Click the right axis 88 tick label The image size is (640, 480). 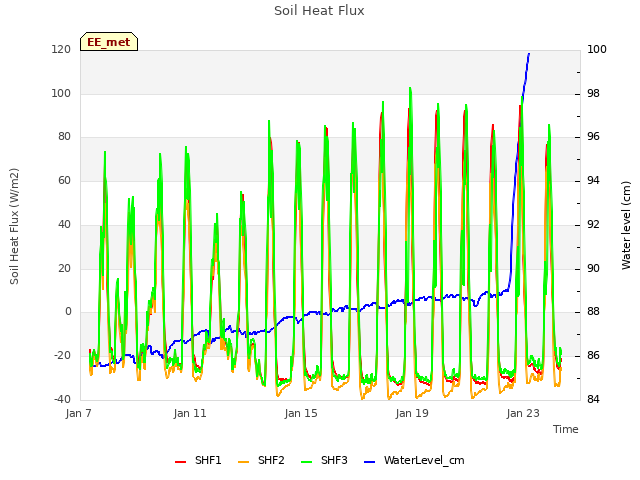(593, 312)
